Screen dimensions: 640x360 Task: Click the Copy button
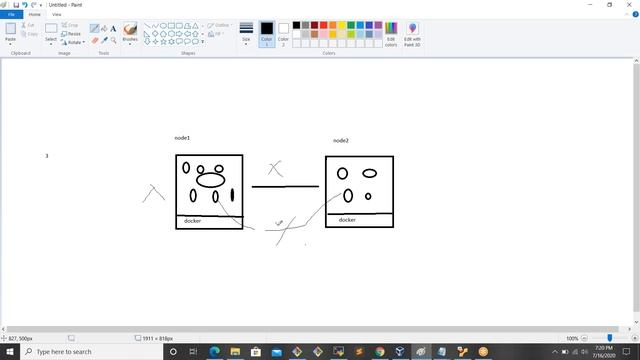point(29,34)
